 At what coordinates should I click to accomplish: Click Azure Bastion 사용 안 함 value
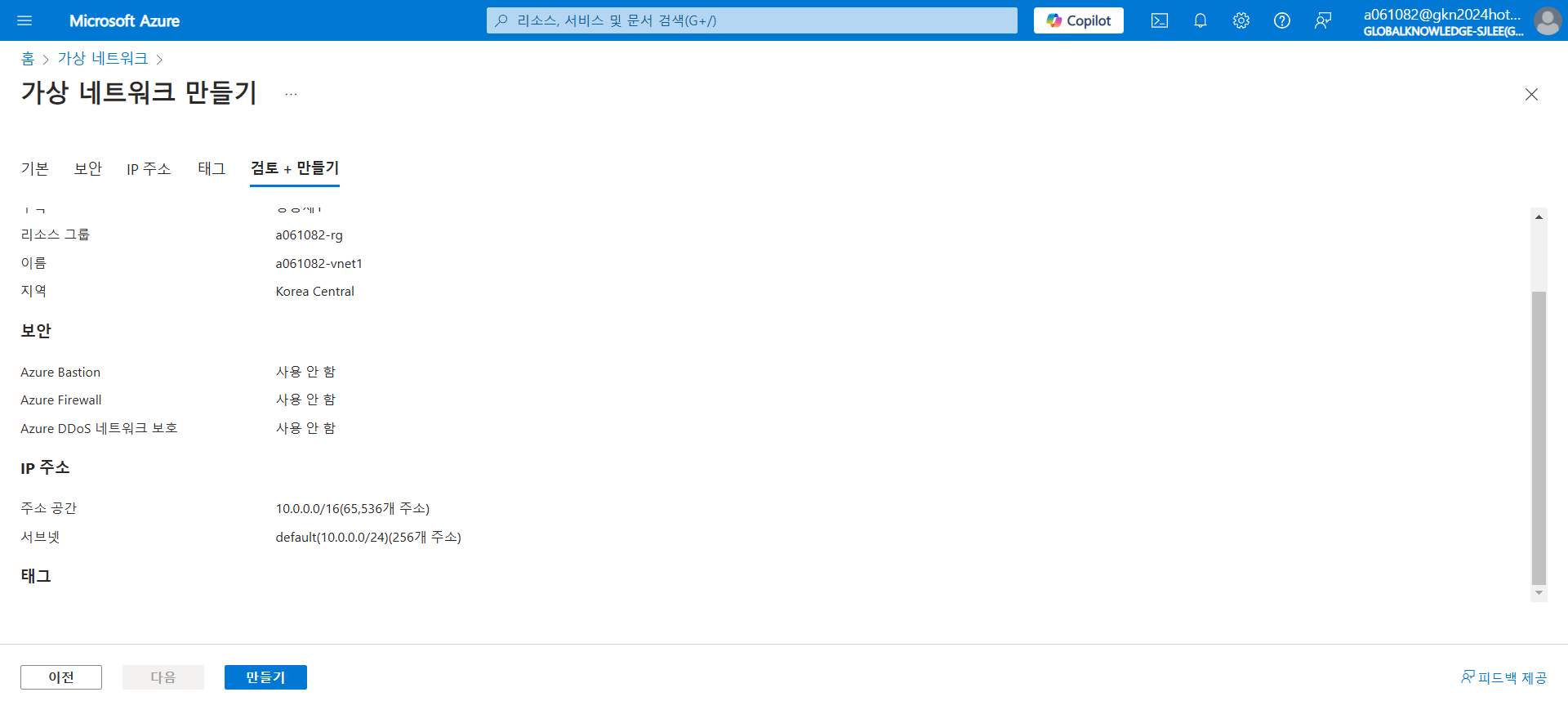[x=306, y=372]
